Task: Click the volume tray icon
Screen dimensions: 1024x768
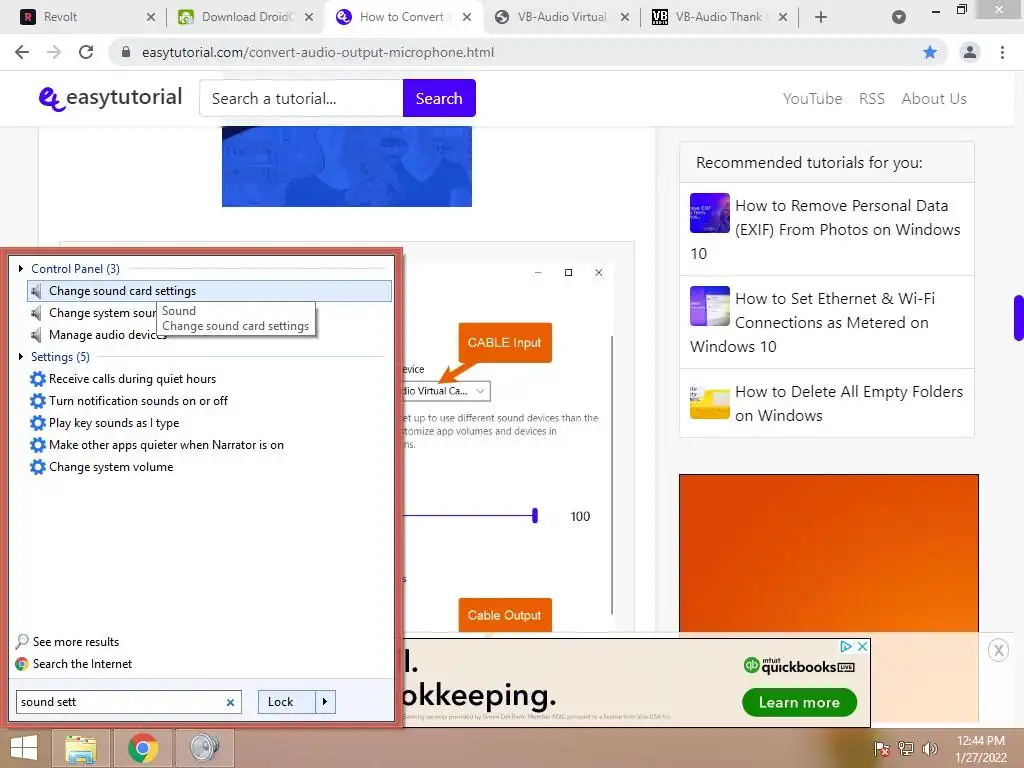Action: [930, 748]
